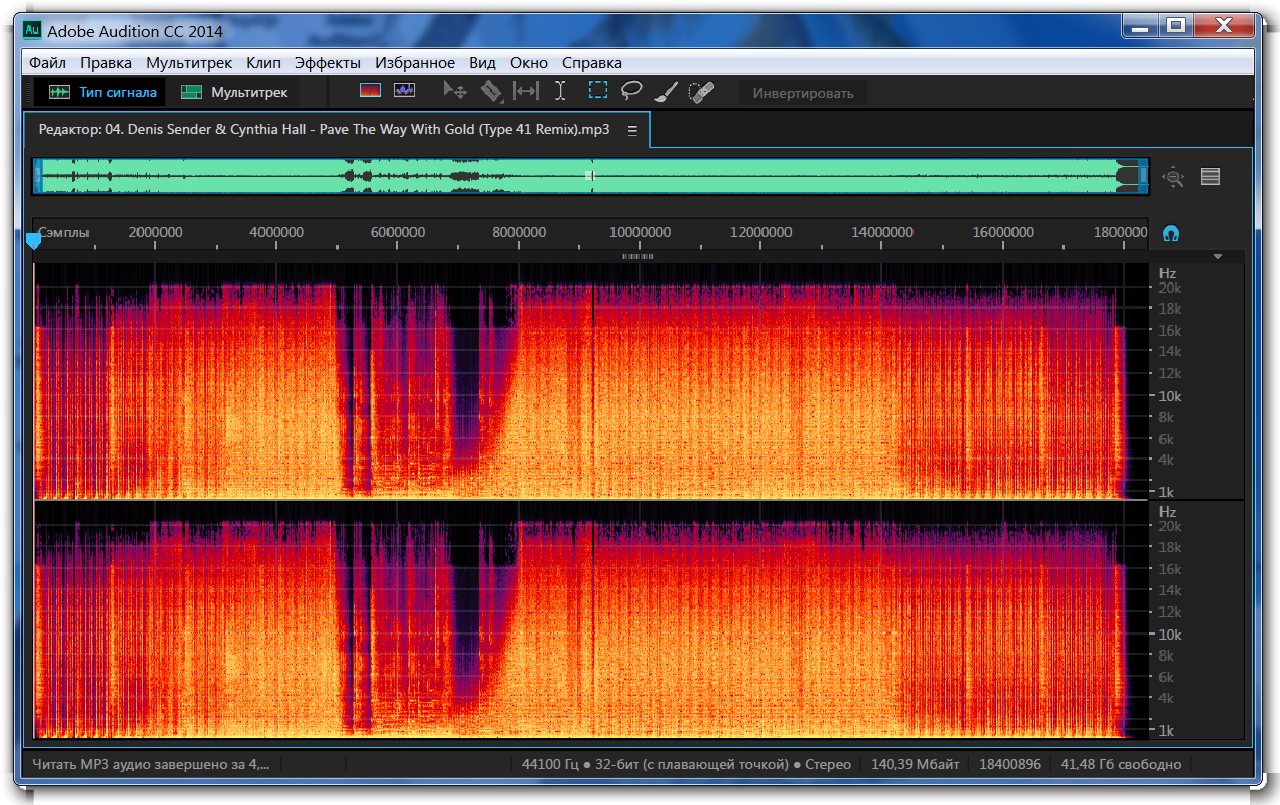Open the editor panel menu beside file name
Image resolution: width=1280 pixels, height=805 pixels.
(x=632, y=130)
